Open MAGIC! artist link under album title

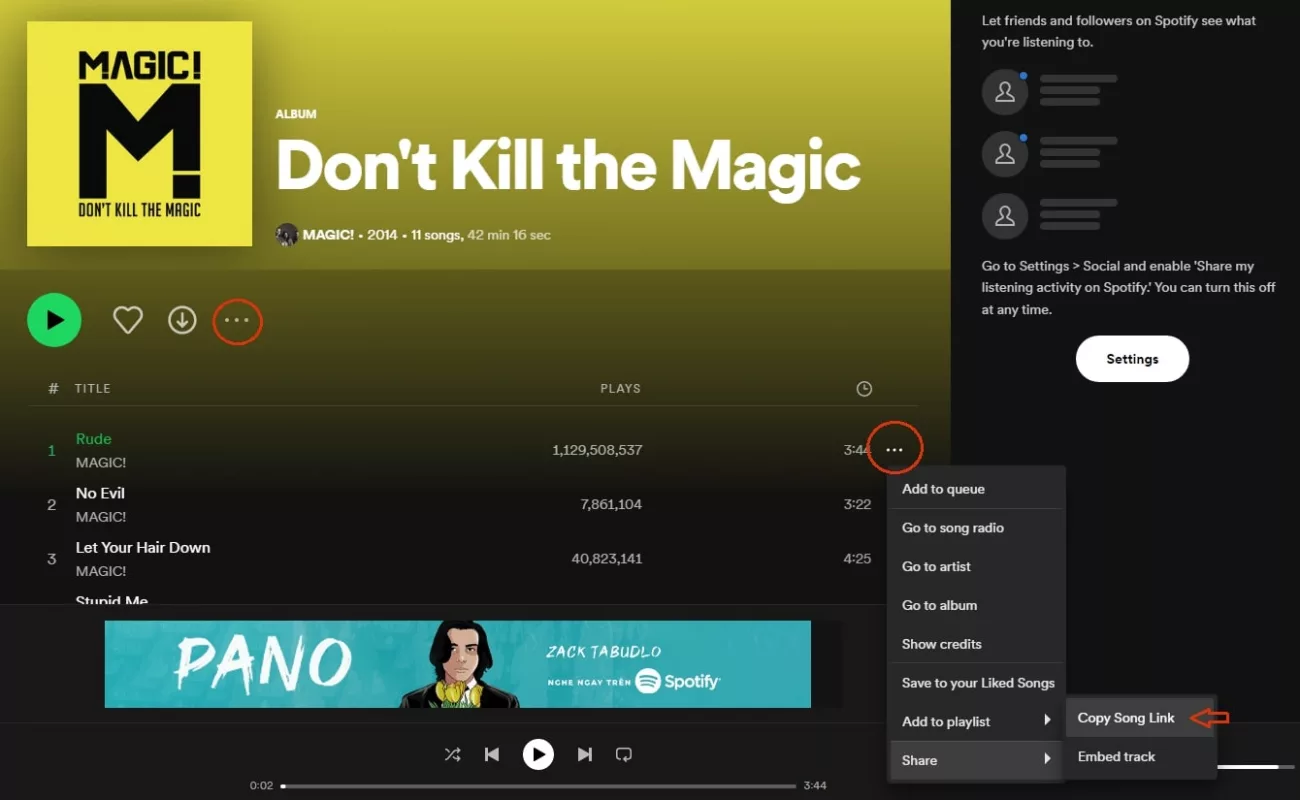pos(328,235)
